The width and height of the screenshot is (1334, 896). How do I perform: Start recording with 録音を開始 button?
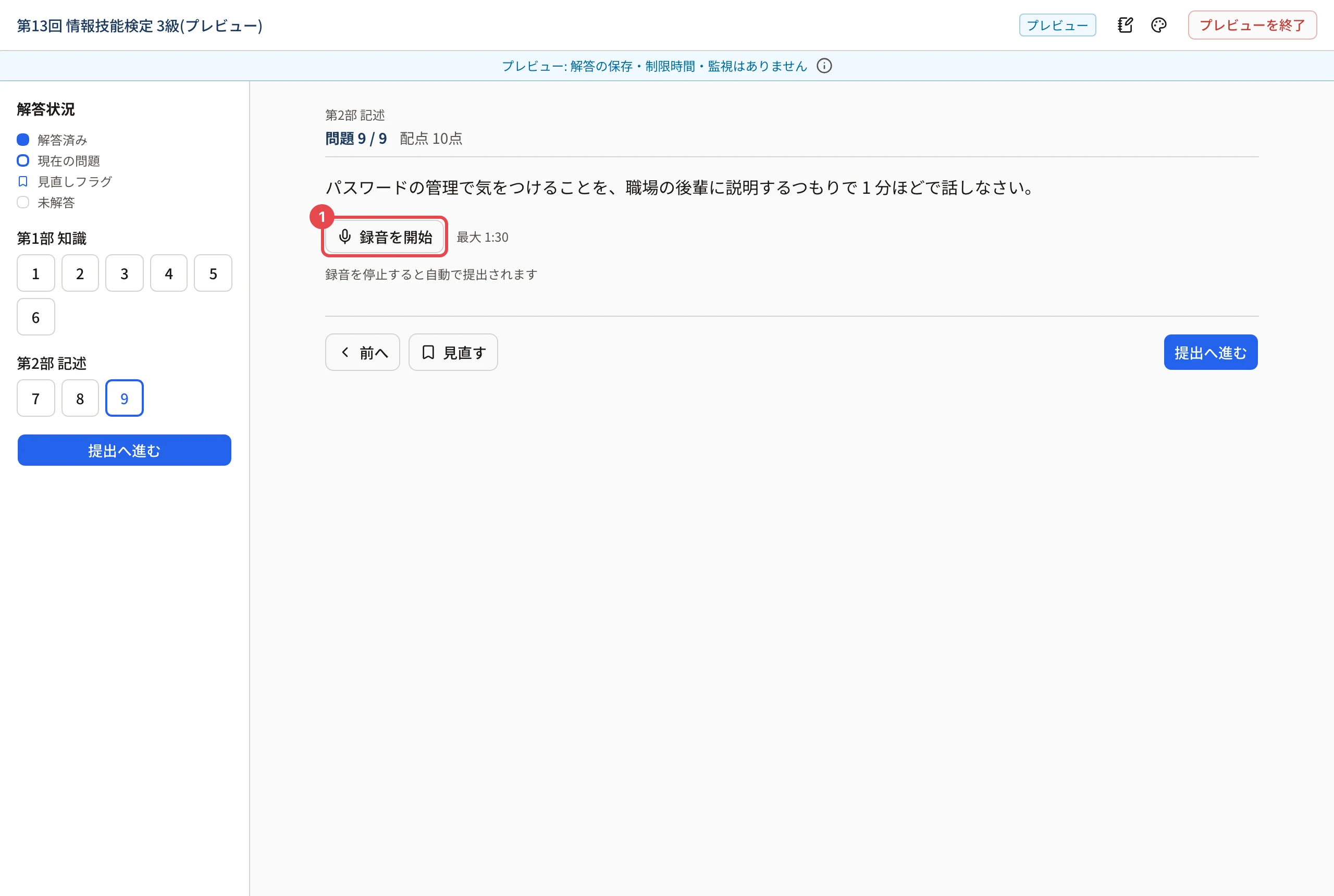coord(385,237)
